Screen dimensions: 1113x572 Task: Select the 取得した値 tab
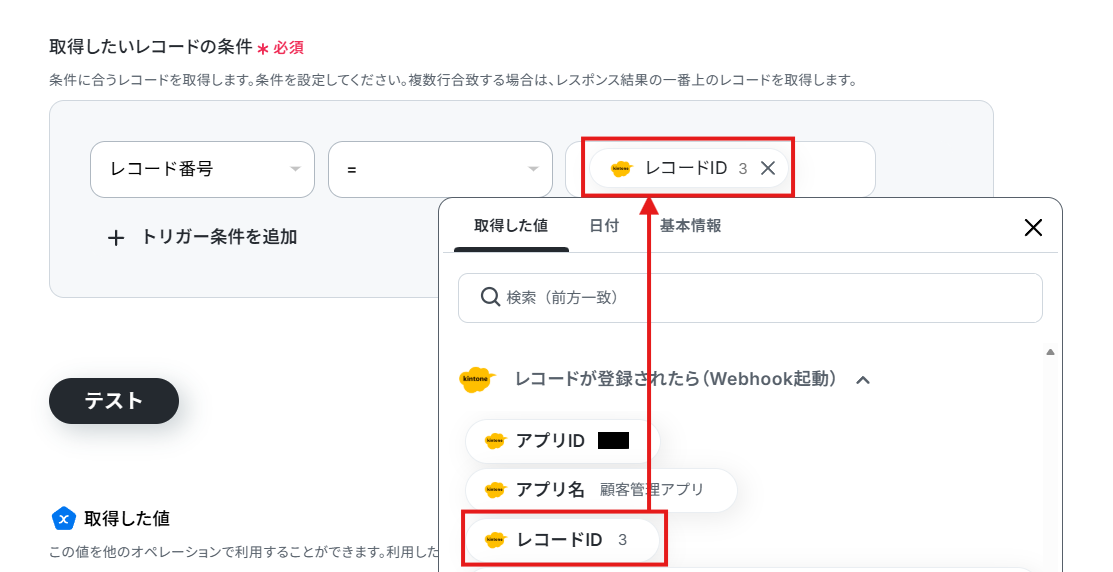(x=511, y=226)
